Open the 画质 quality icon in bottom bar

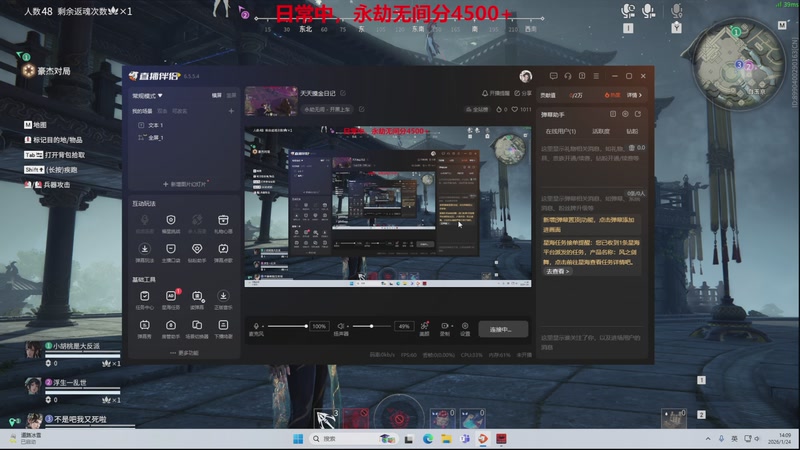(x=424, y=327)
